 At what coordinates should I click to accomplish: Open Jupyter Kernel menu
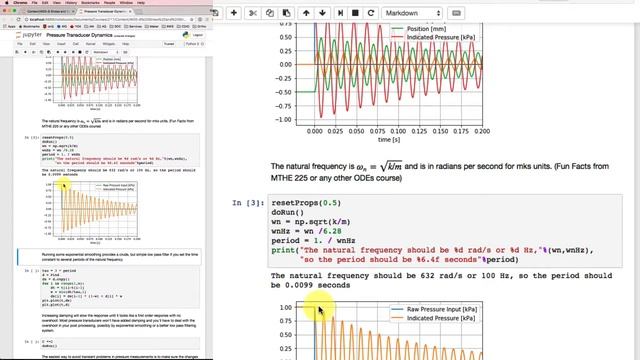(91, 44)
